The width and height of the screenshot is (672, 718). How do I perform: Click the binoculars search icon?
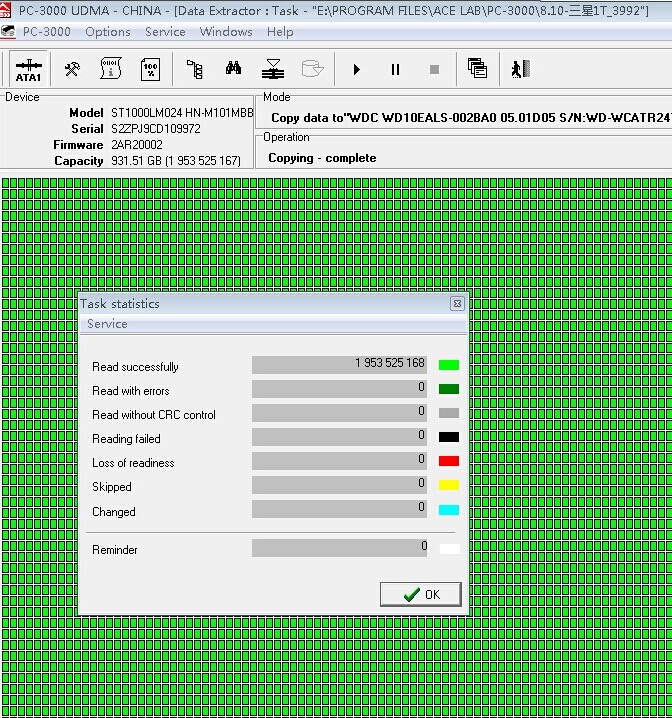click(233, 69)
